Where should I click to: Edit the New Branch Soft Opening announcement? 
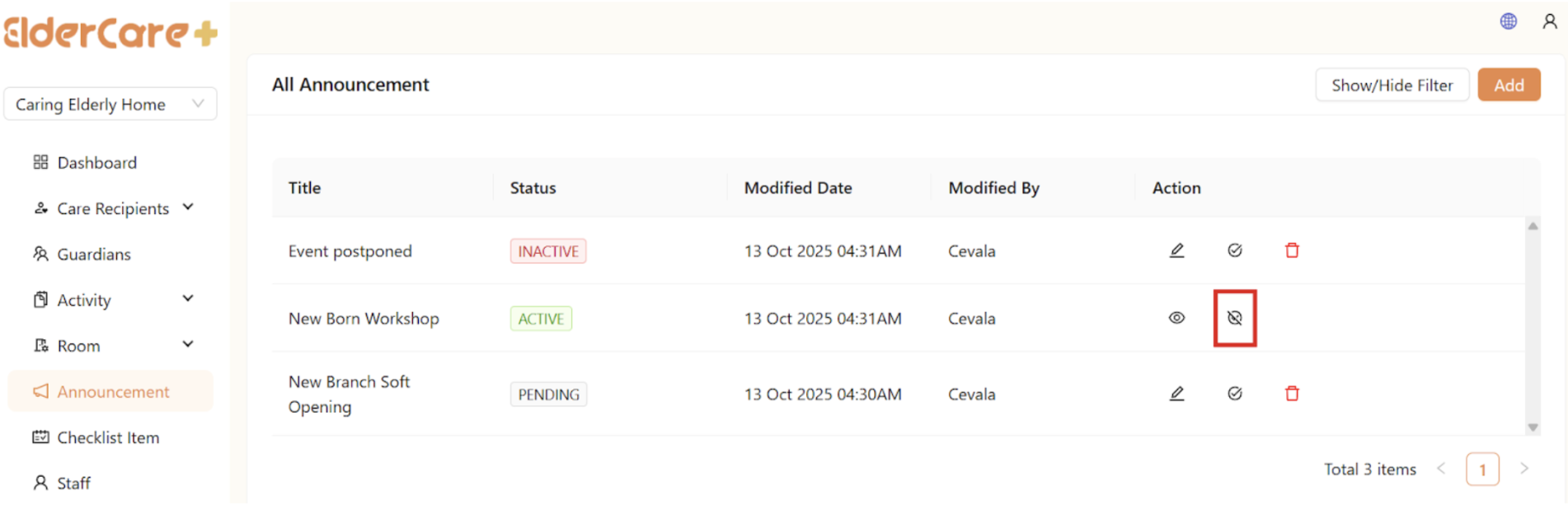click(1176, 394)
